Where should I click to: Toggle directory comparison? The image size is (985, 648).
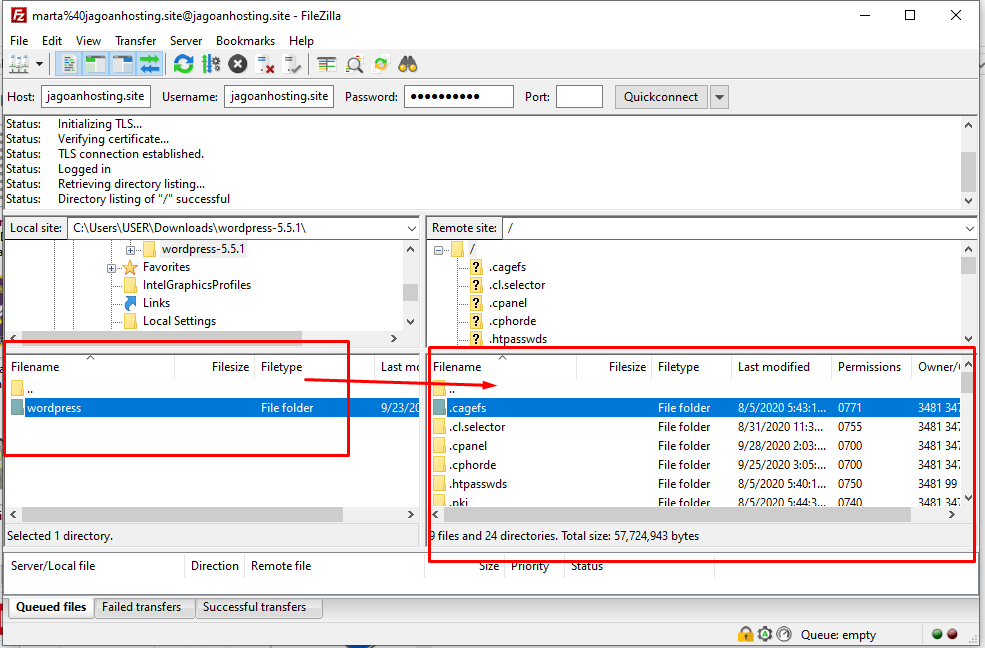click(x=354, y=64)
